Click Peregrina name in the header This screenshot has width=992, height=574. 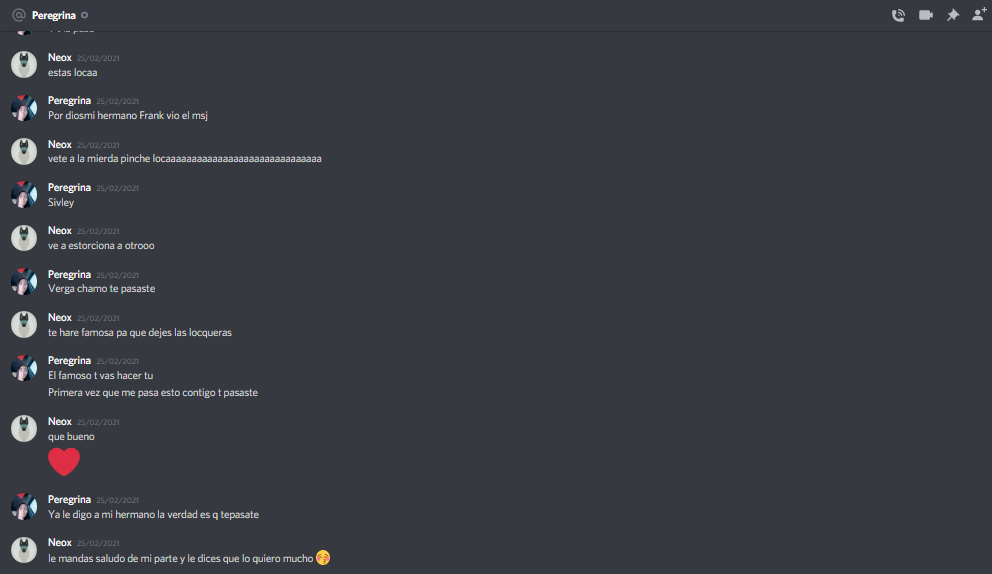[x=54, y=15]
